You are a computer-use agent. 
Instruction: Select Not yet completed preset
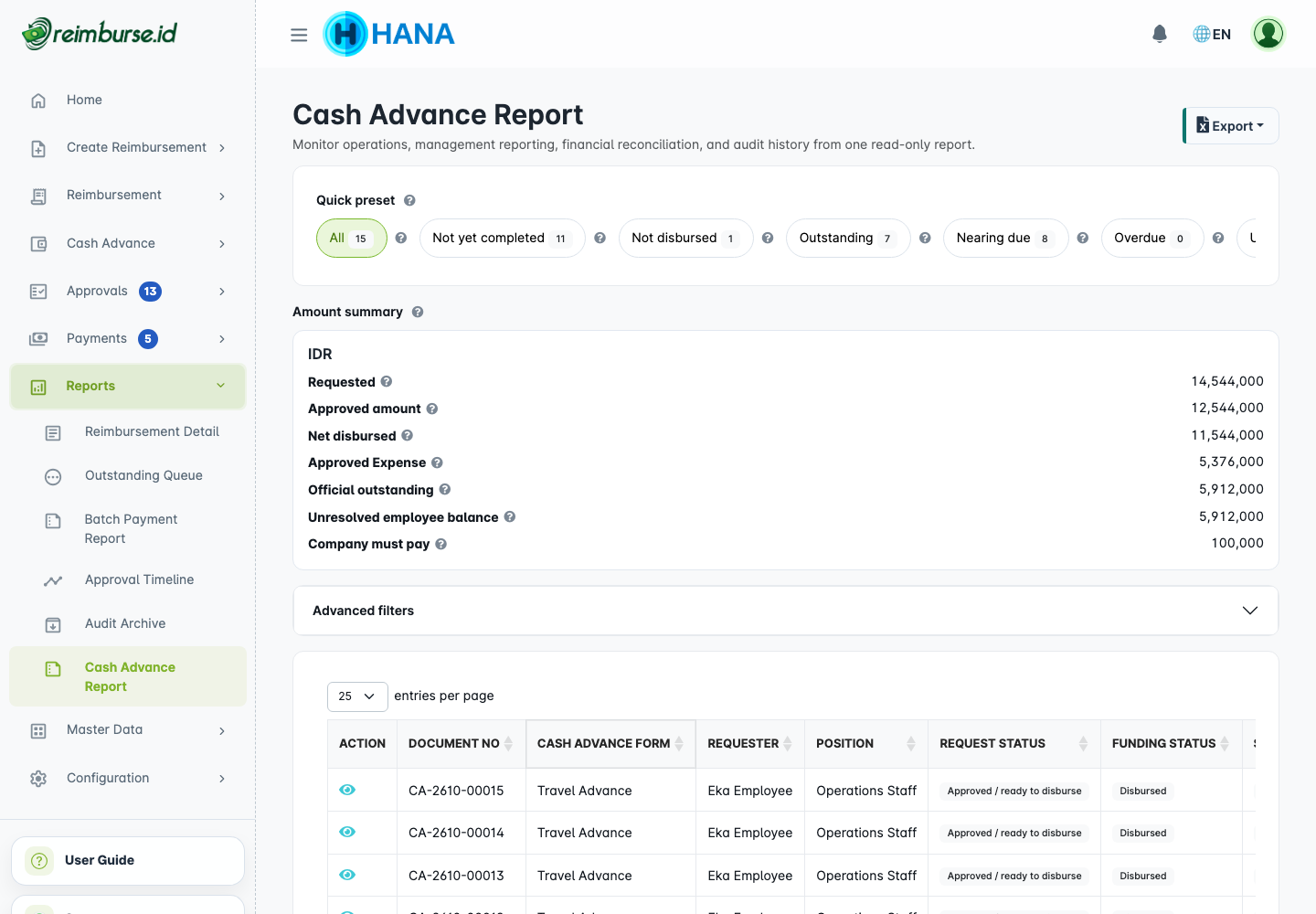(502, 238)
